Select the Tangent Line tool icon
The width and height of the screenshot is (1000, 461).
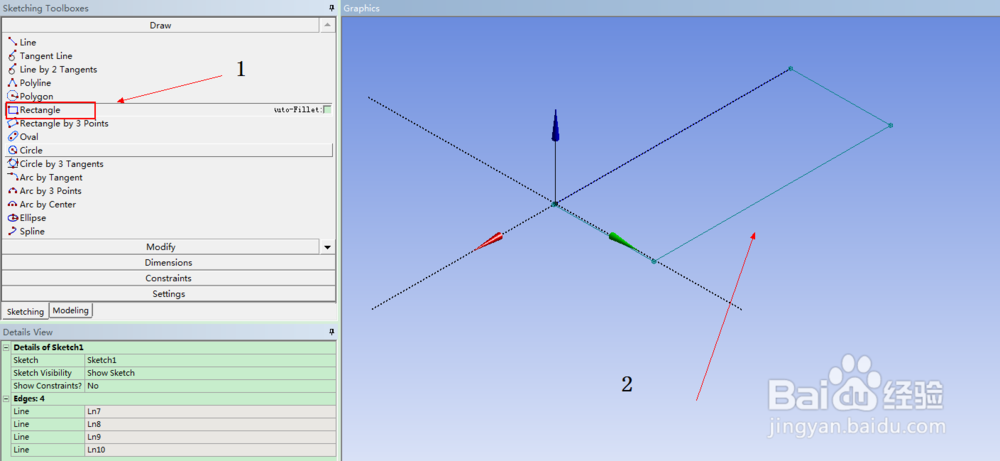pyautogui.click(x=12, y=55)
